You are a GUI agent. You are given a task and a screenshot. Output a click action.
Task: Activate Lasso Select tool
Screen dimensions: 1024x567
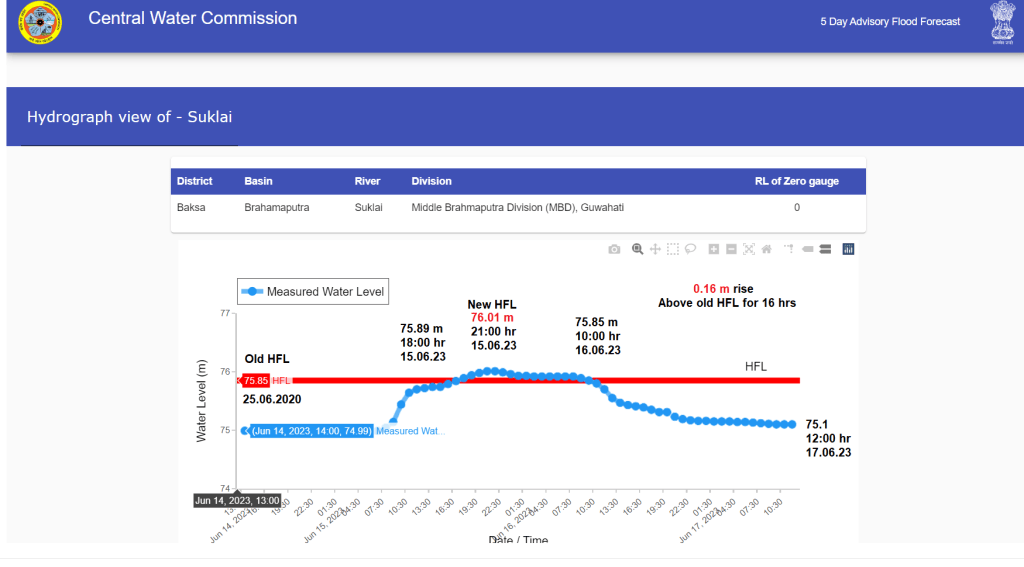point(691,249)
